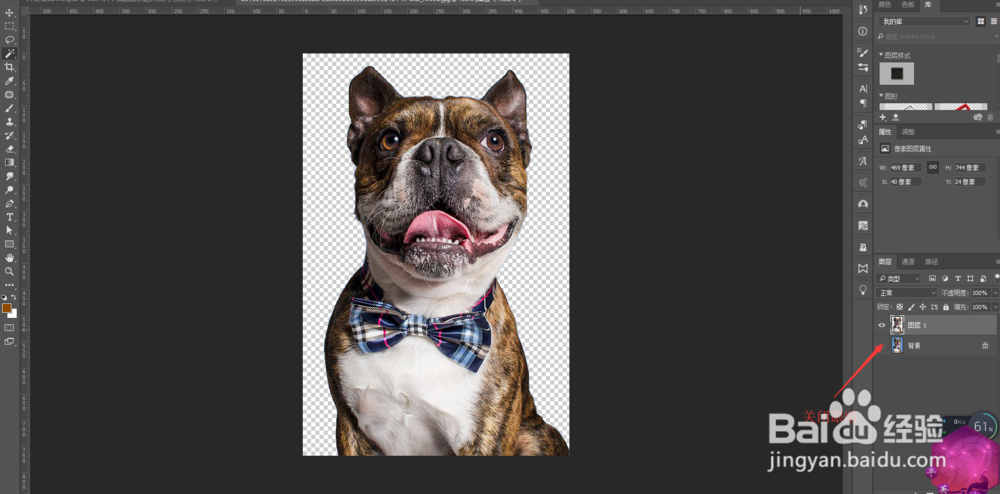Switch to the 调整 tab
This screenshot has width=1000, height=494.
click(908, 132)
